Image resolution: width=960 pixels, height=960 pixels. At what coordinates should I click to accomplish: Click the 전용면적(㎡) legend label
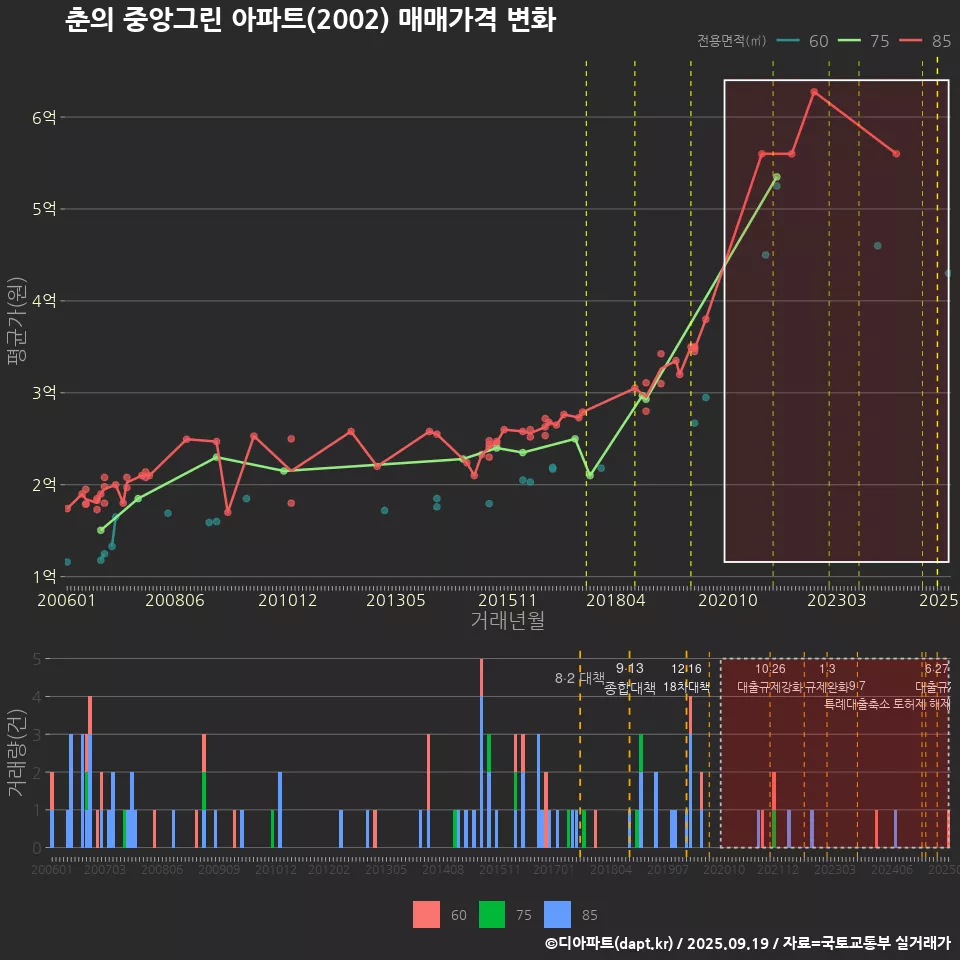click(x=729, y=42)
